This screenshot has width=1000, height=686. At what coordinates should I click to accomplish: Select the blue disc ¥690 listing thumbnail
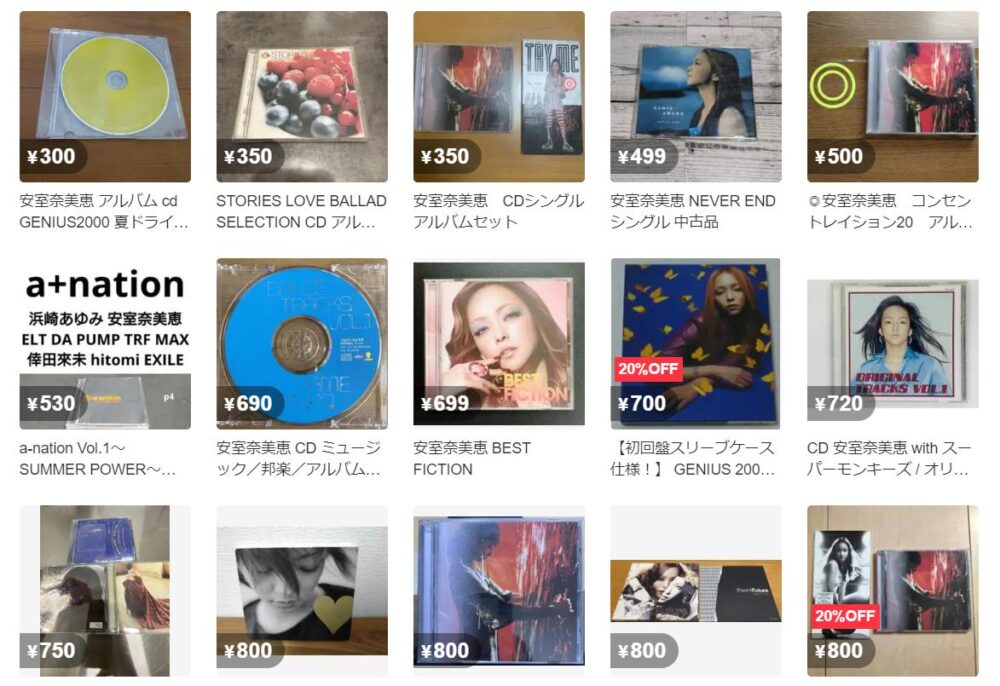(302, 344)
